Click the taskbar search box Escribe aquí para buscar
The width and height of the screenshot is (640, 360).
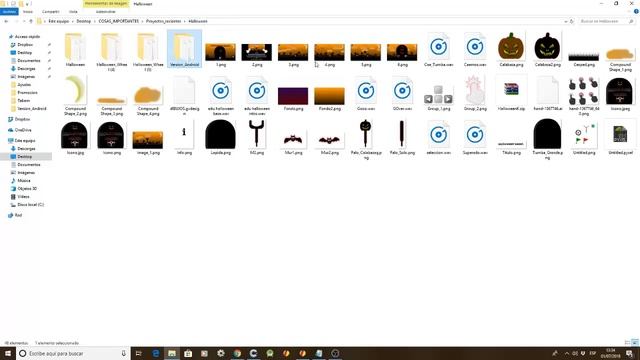73,353
